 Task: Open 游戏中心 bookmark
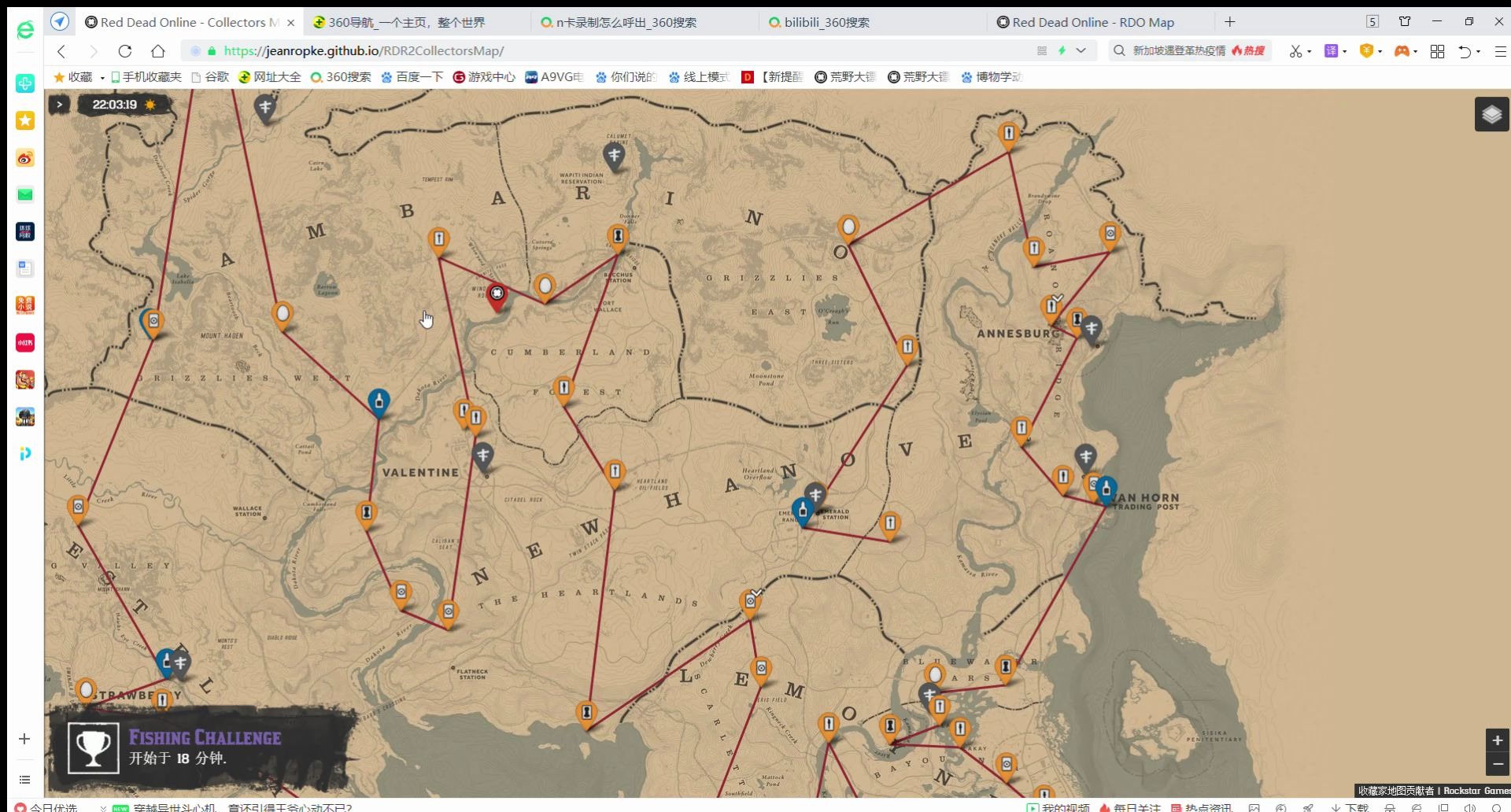[484, 76]
